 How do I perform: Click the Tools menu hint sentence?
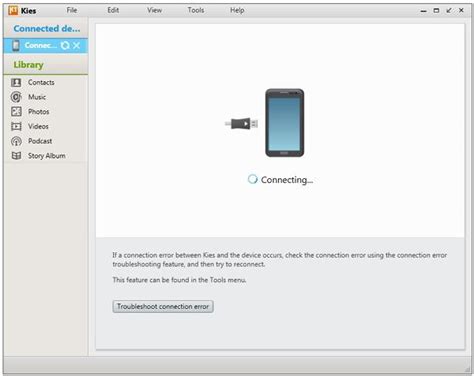coord(179,280)
